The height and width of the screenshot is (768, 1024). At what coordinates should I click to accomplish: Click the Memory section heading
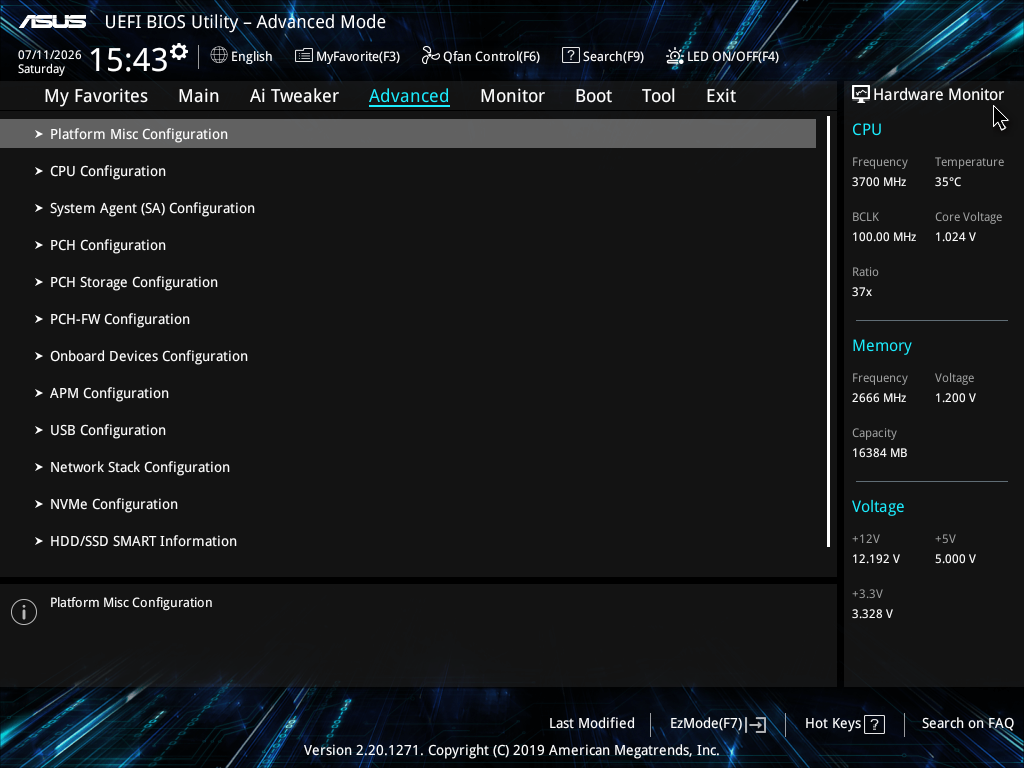(x=882, y=345)
